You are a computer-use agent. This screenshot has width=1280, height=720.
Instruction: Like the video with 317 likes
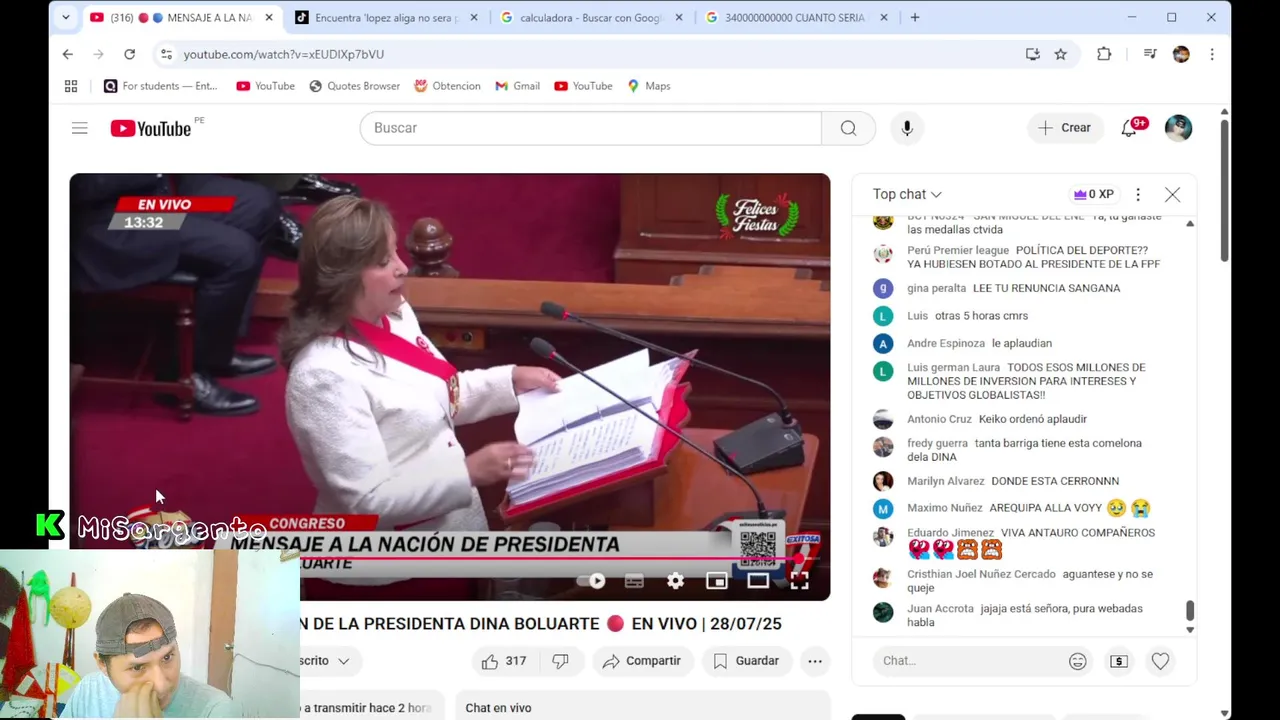click(504, 661)
